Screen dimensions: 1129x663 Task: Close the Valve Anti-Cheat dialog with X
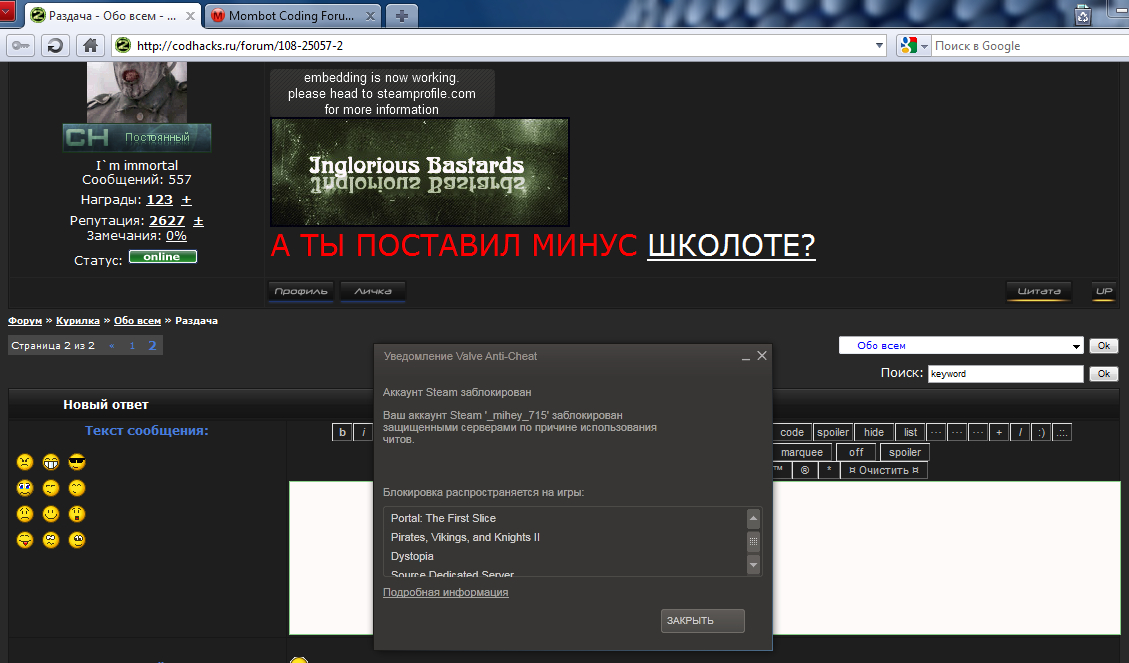[x=762, y=356]
